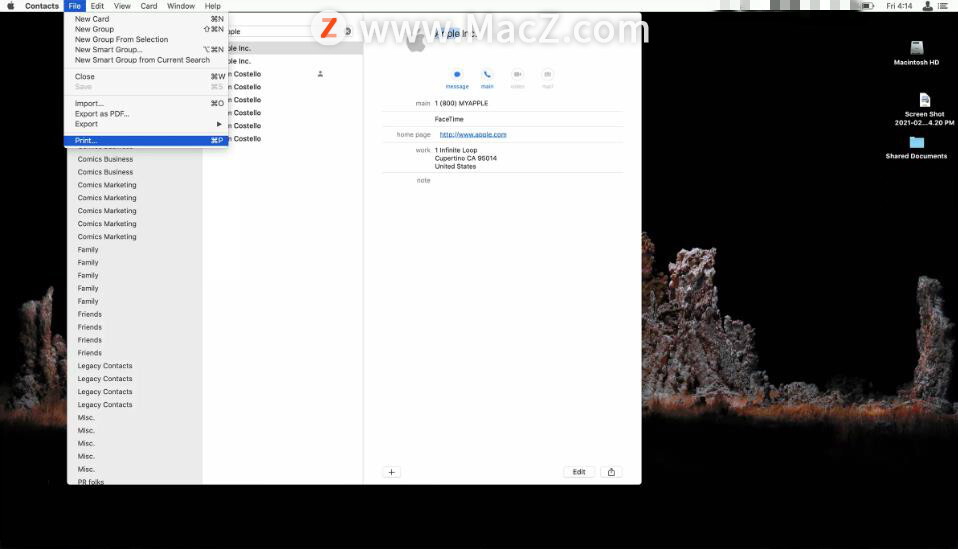This screenshot has width=958, height=549.
Task: Click Close in the File menu
Action: pyautogui.click(x=145, y=76)
